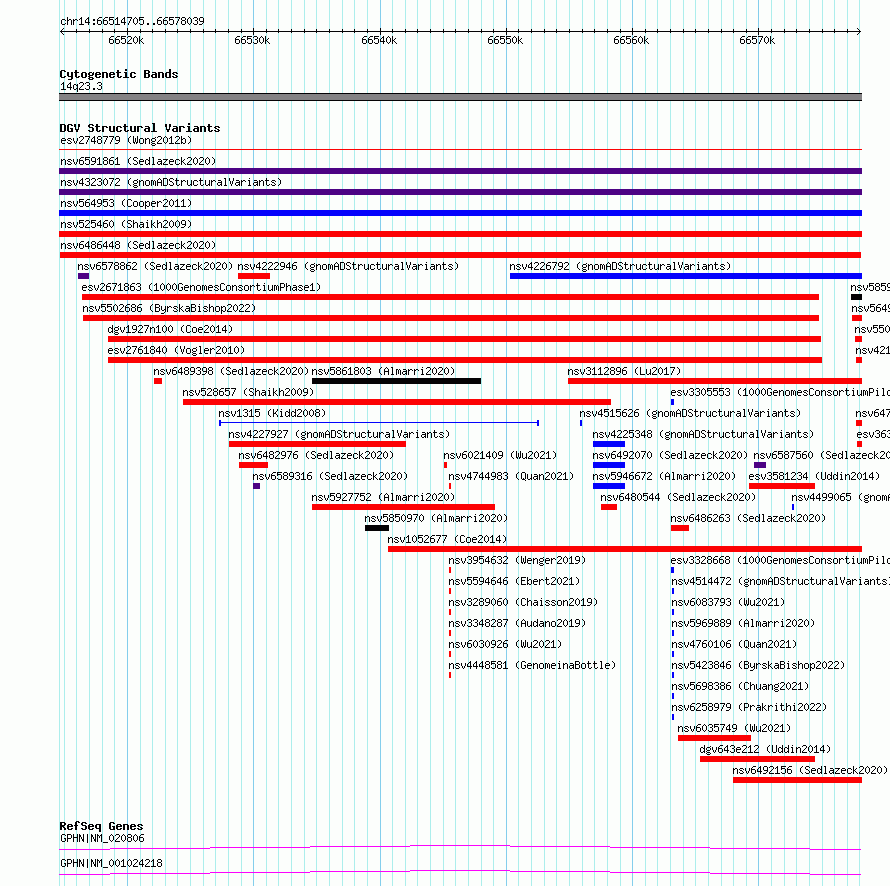
Task: Click the dgv1927n100 (Coe2014) label
Action: (x=170, y=329)
